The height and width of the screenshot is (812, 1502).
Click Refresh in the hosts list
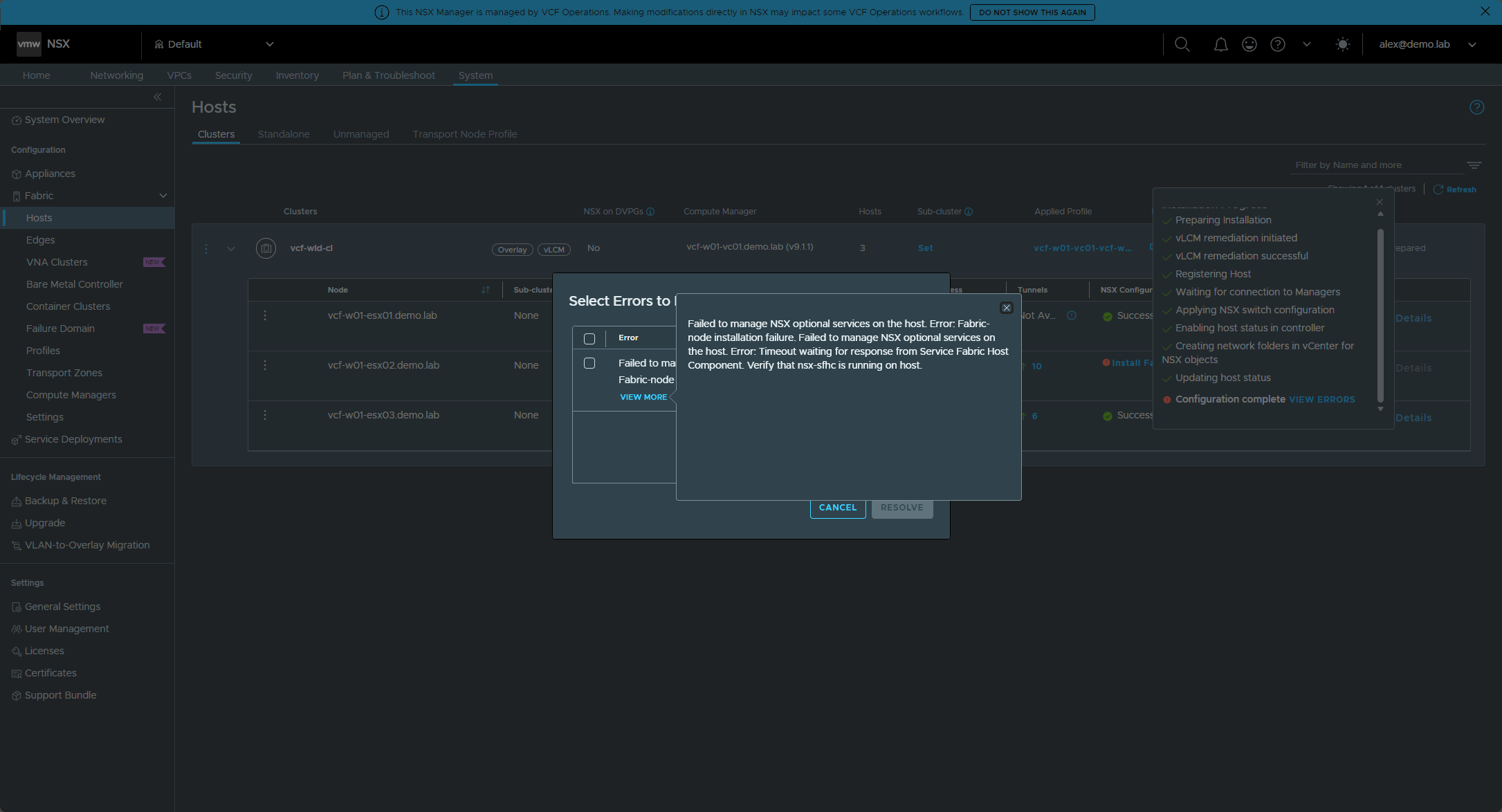click(x=1456, y=190)
